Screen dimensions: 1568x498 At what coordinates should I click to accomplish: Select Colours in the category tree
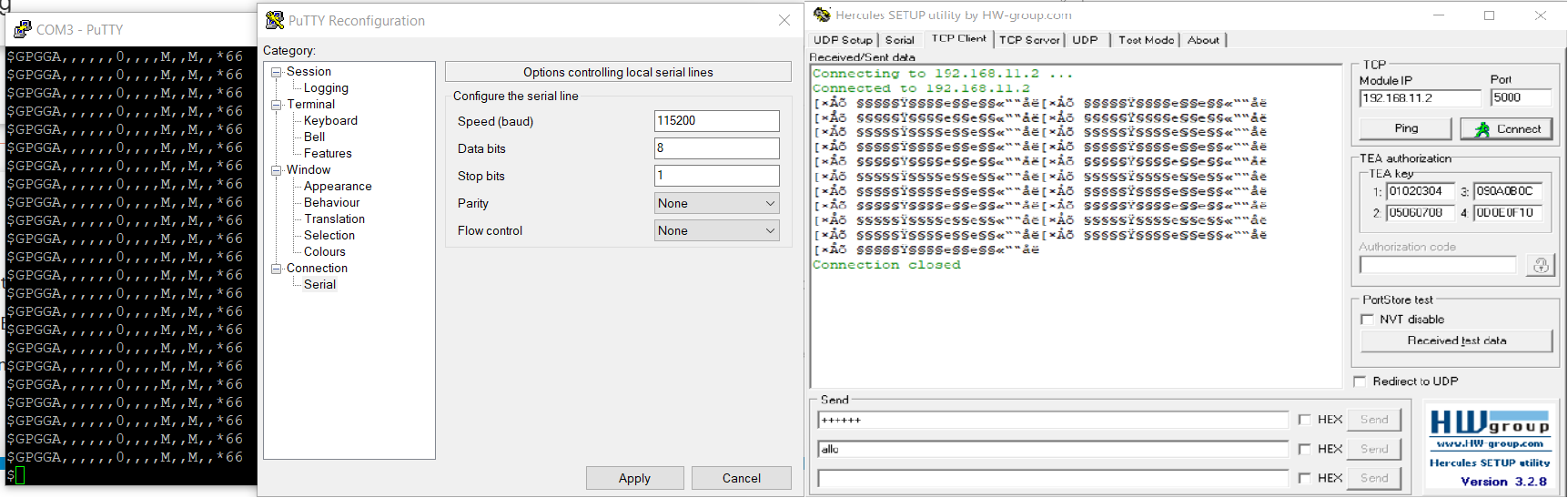pos(325,252)
